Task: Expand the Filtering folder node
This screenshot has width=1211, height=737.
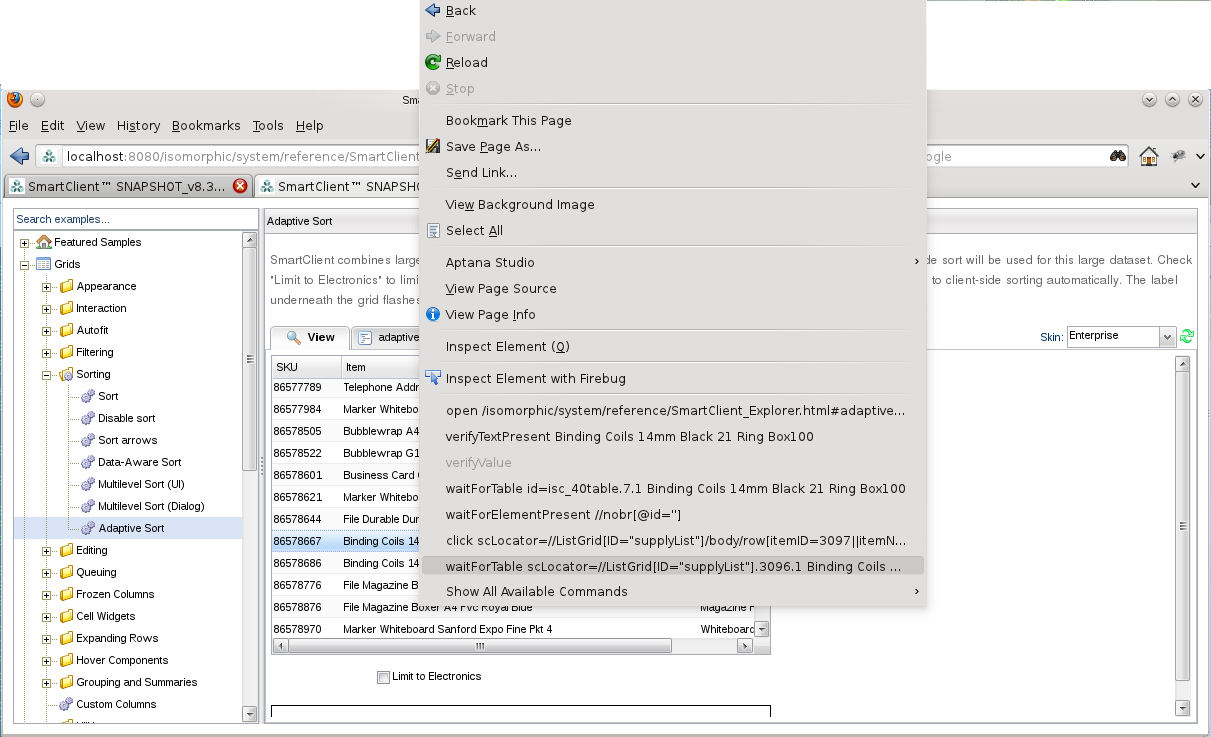Action: pos(47,352)
